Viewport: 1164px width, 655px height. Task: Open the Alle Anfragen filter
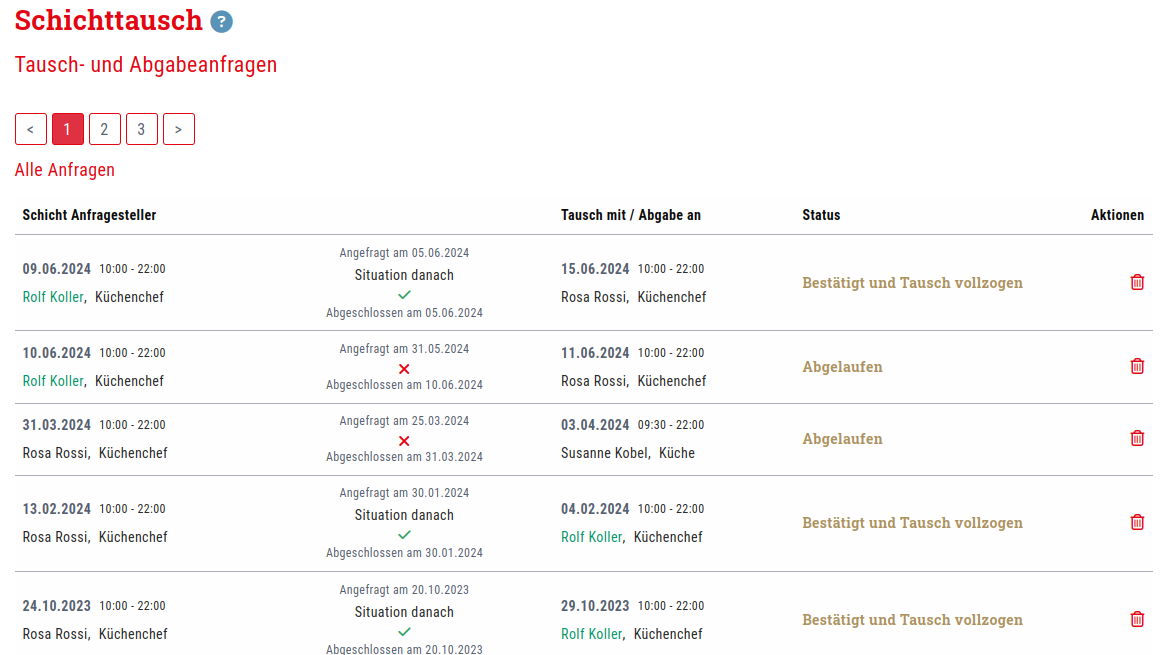64,169
